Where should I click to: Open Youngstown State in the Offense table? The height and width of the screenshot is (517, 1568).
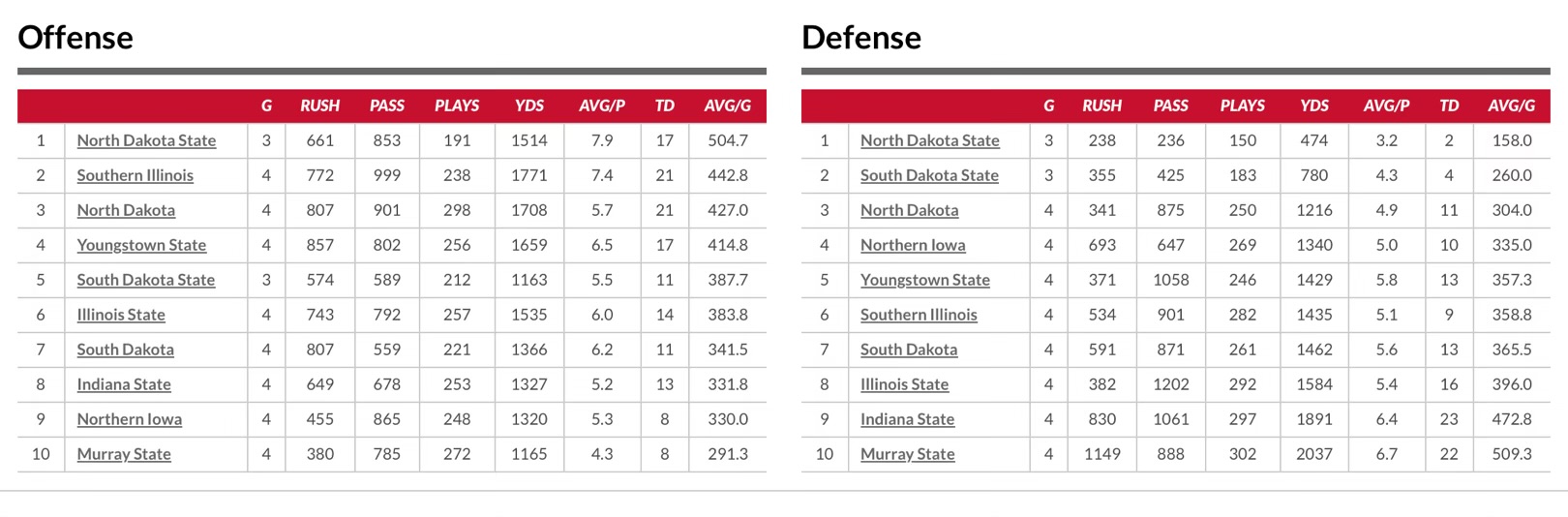coord(141,245)
